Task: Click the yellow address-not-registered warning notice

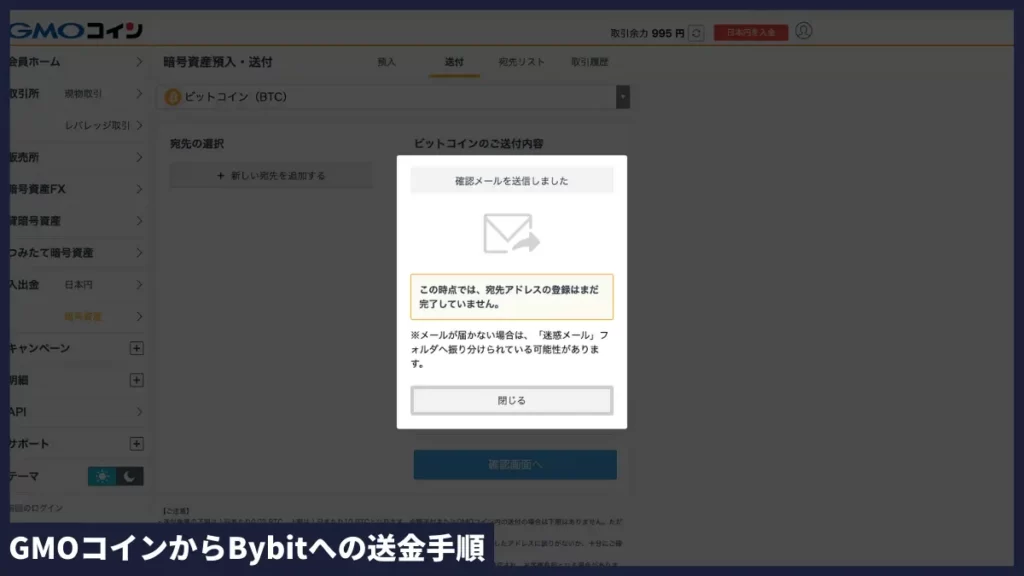Action: click(x=511, y=297)
